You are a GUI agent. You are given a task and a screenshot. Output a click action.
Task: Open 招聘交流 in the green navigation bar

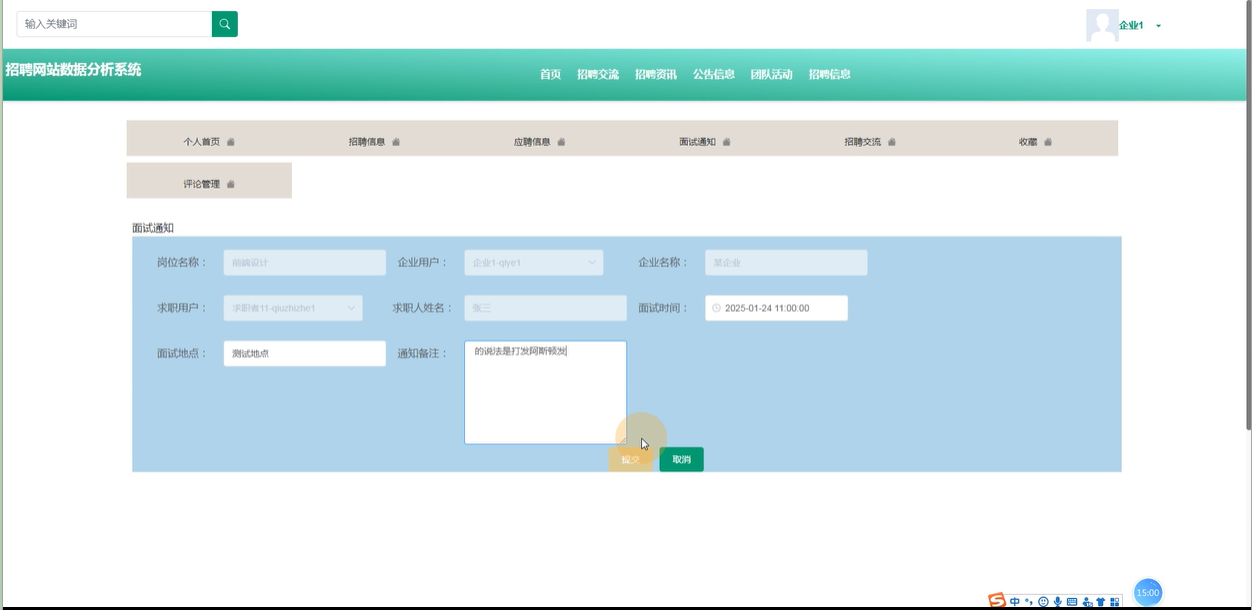coord(598,75)
